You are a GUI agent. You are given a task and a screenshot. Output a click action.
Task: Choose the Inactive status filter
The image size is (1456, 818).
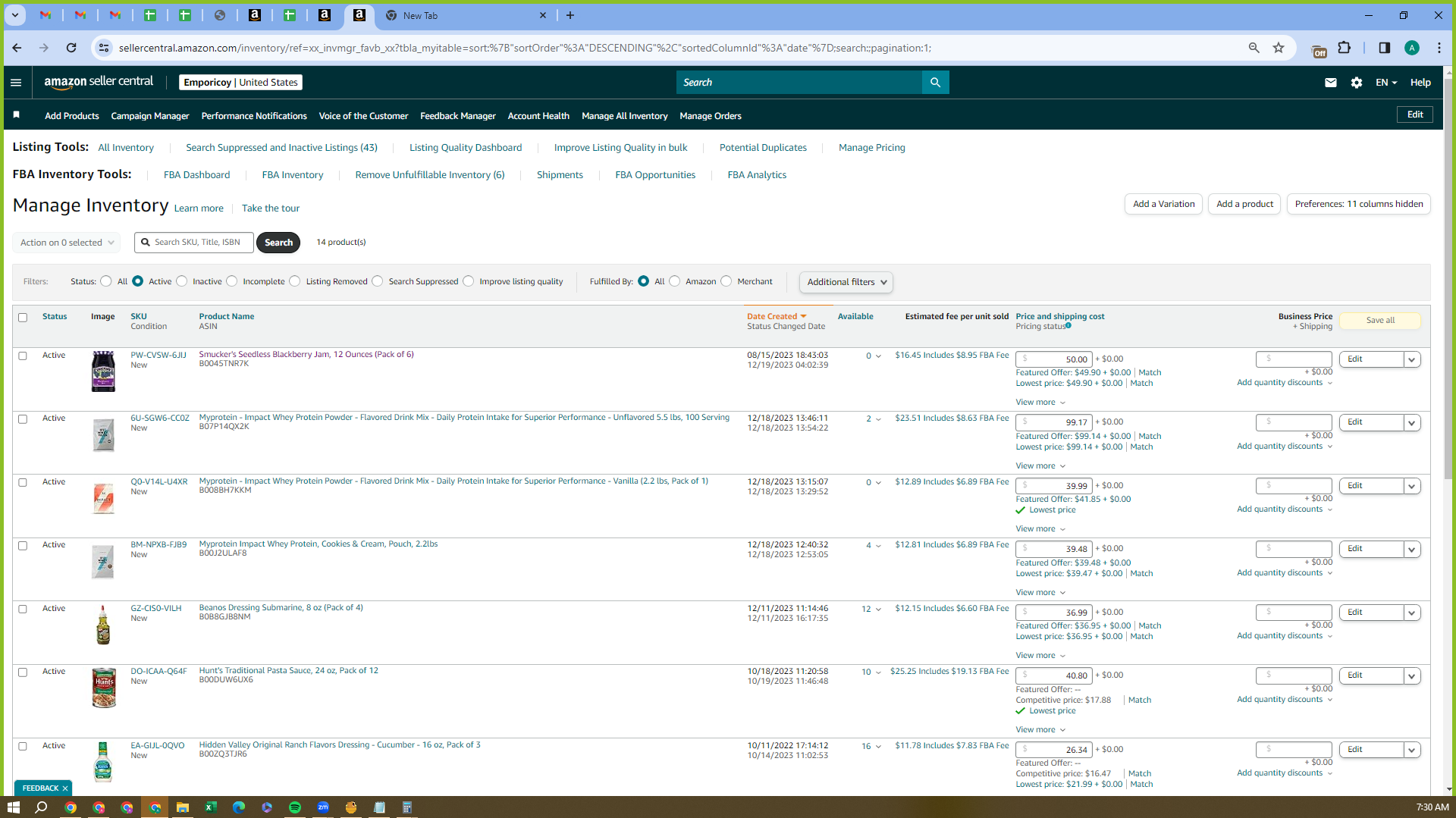click(182, 281)
